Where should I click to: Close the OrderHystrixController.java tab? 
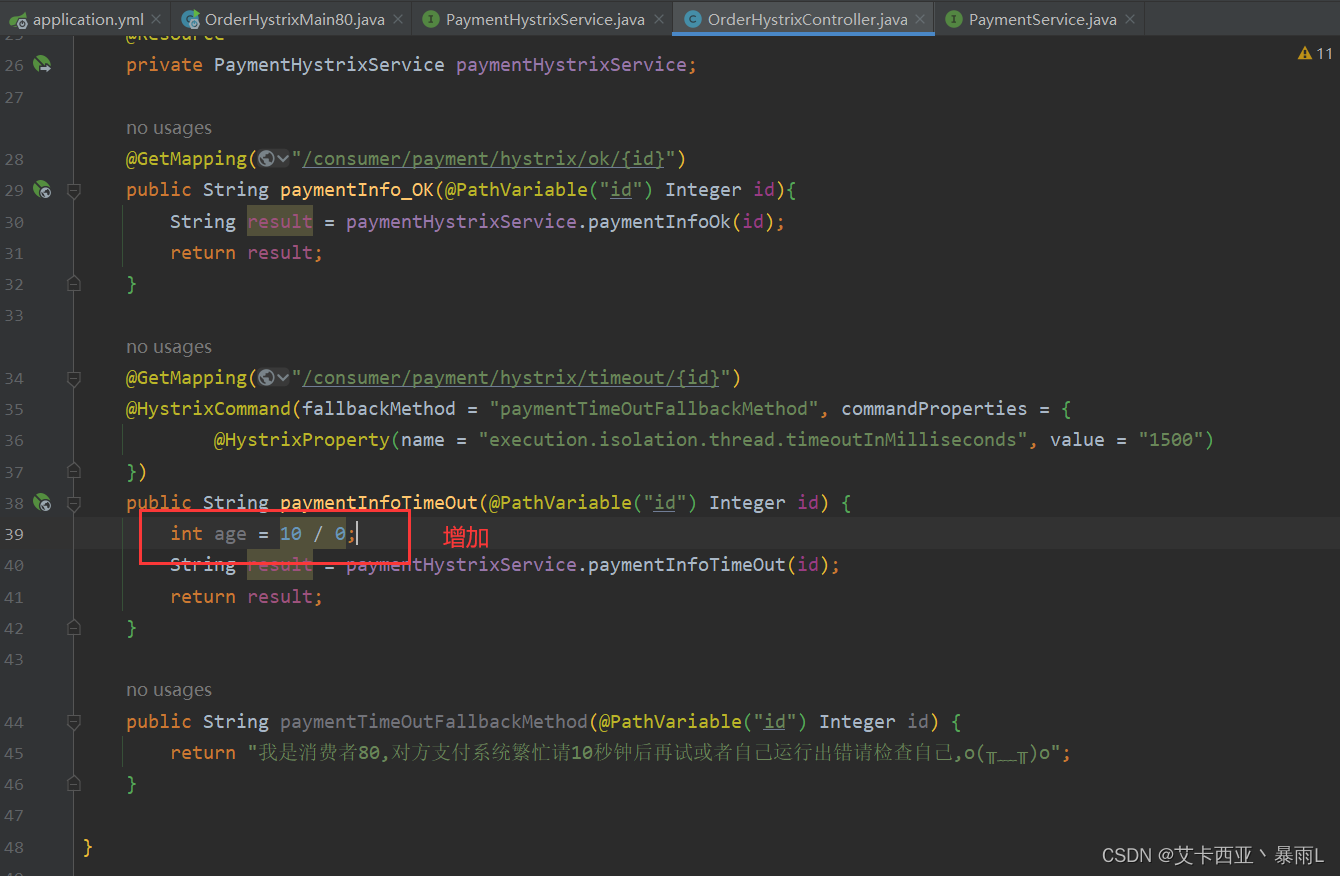[x=920, y=20]
